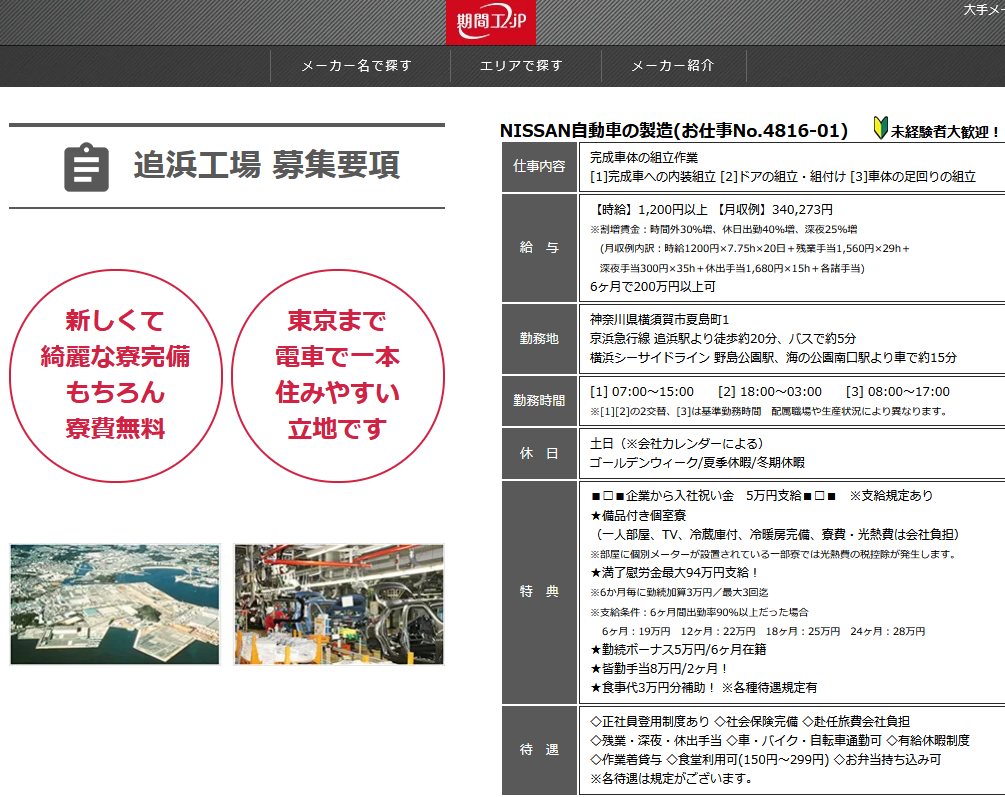The height and width of the screenshot is (797, 1005).
Task: Click the shift times line 07:00～15:00
Action: click(x=770, y=392)
